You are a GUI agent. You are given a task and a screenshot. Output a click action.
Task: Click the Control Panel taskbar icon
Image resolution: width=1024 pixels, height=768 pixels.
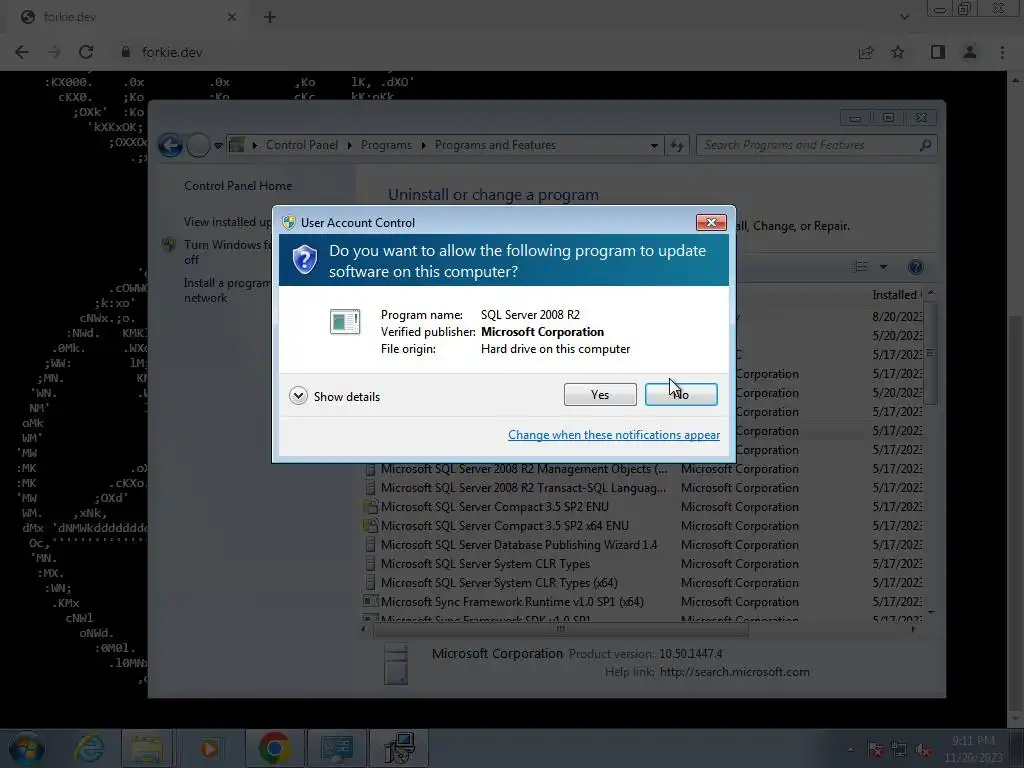tap(336, 748)
